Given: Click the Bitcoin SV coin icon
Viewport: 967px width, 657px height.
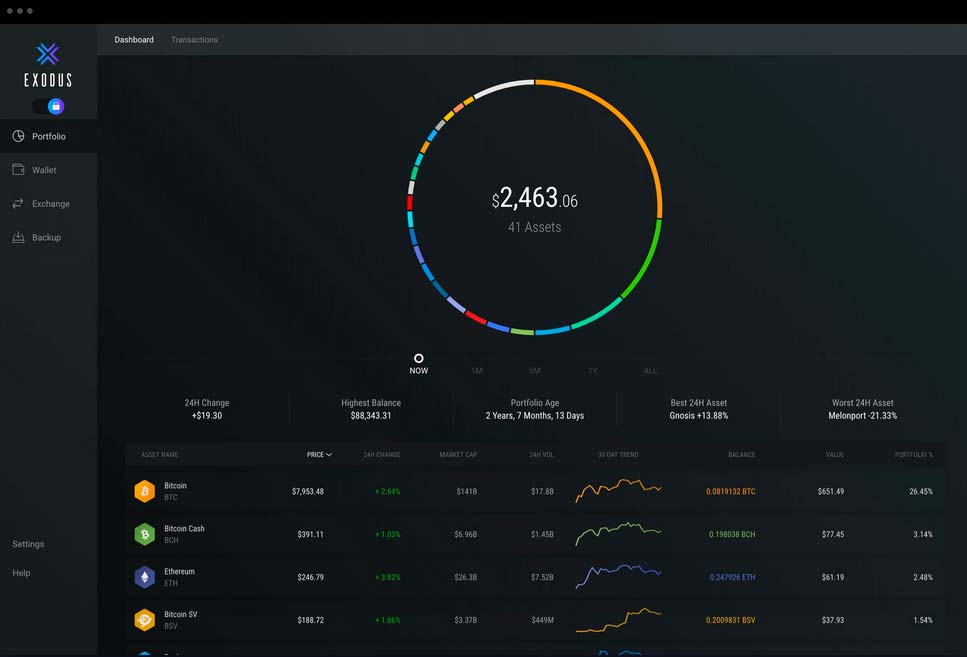Looking at the screenshot, I should [x=144, y=620].
